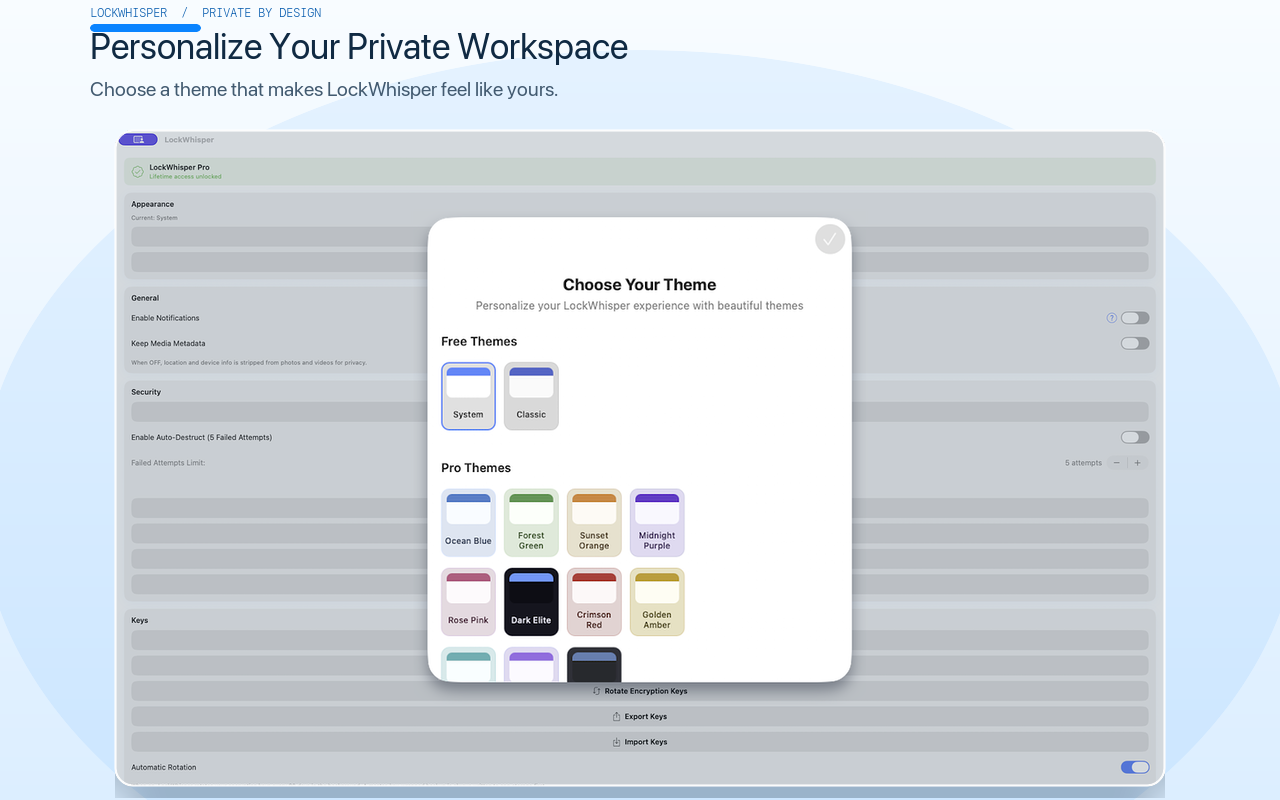Click the "Choose Your Theme" heading
The image size is (1280, 800).
pos(640,285)
